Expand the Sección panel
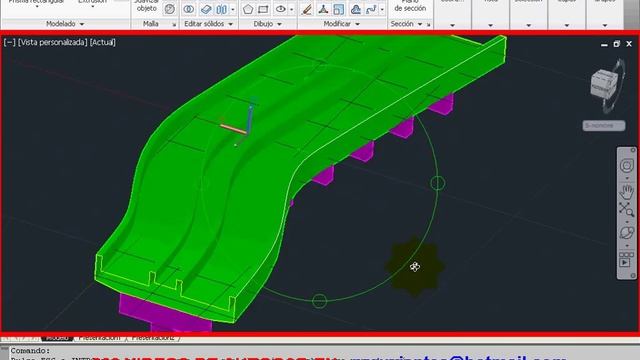This screenshot has width=640, height=360. coord(406,24)
